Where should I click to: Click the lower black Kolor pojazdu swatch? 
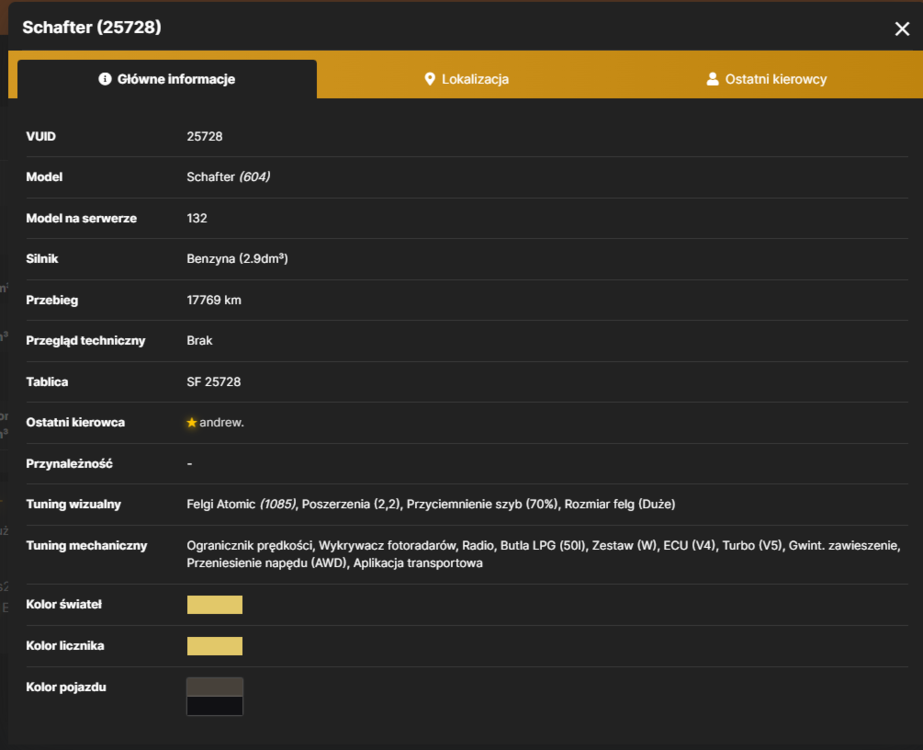[215, 706]
